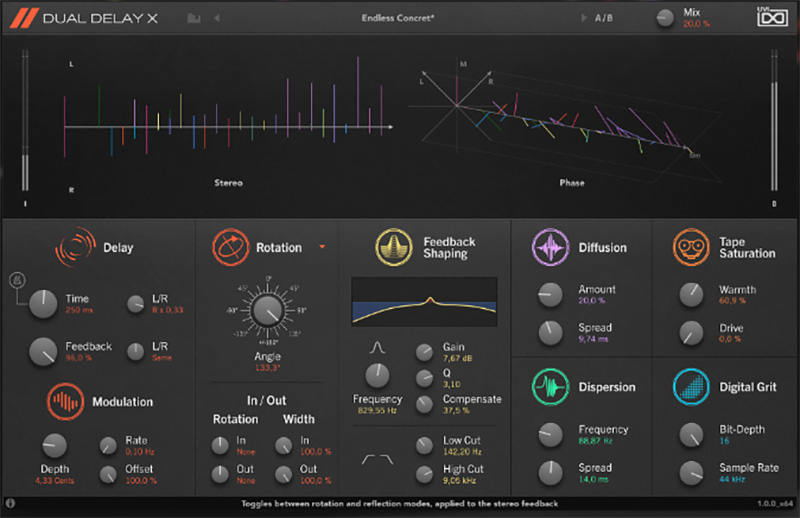This screenshot has width=800, height=518.
Task: Click the Gain value 7.67 dB
Action: coord(458,358)
